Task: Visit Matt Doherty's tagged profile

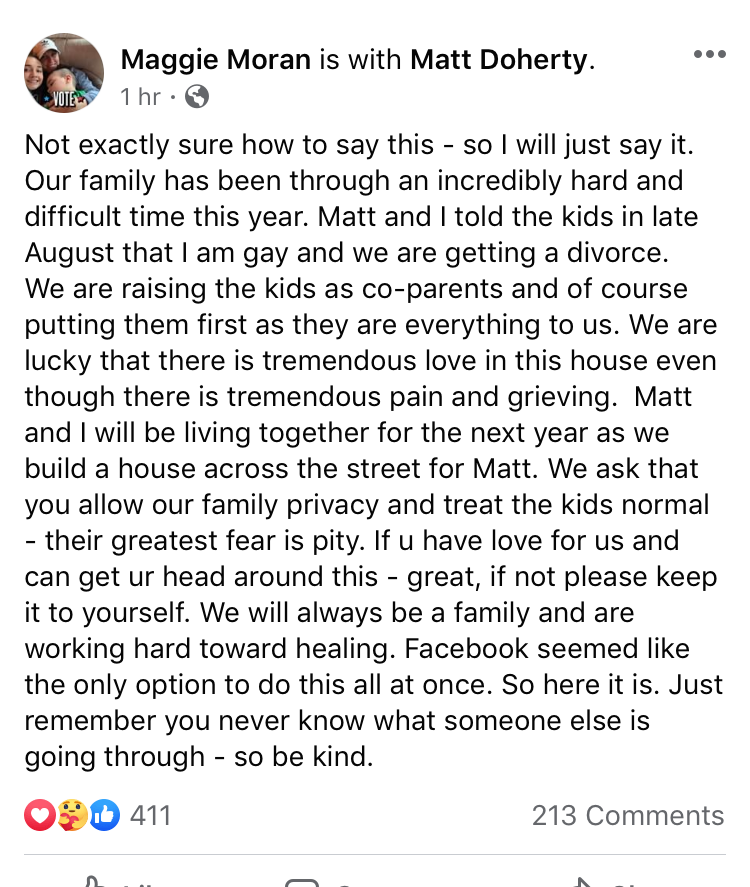Action: (499, 60)
